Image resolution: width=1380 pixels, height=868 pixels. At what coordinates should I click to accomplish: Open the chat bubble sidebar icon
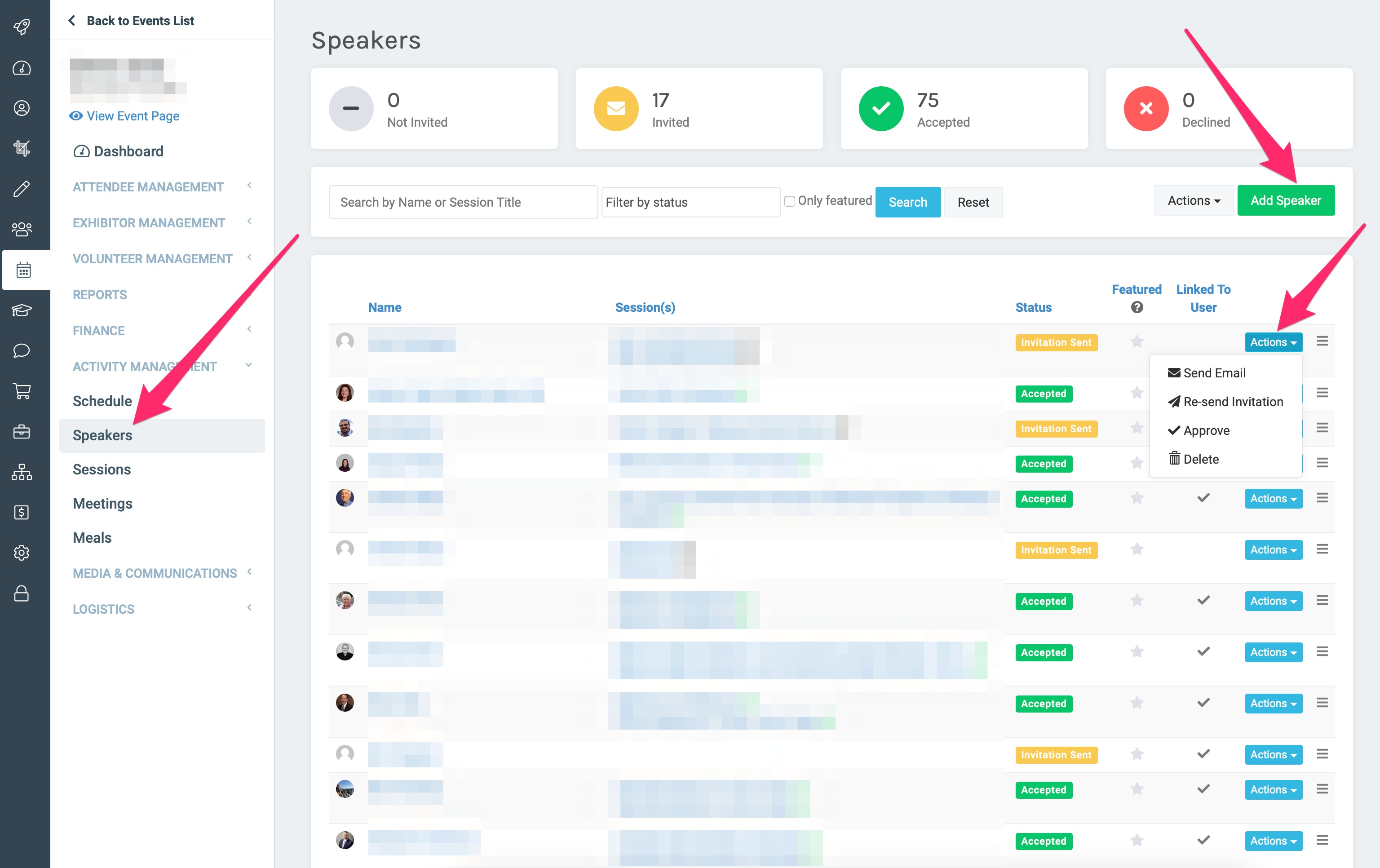point(22,350)
